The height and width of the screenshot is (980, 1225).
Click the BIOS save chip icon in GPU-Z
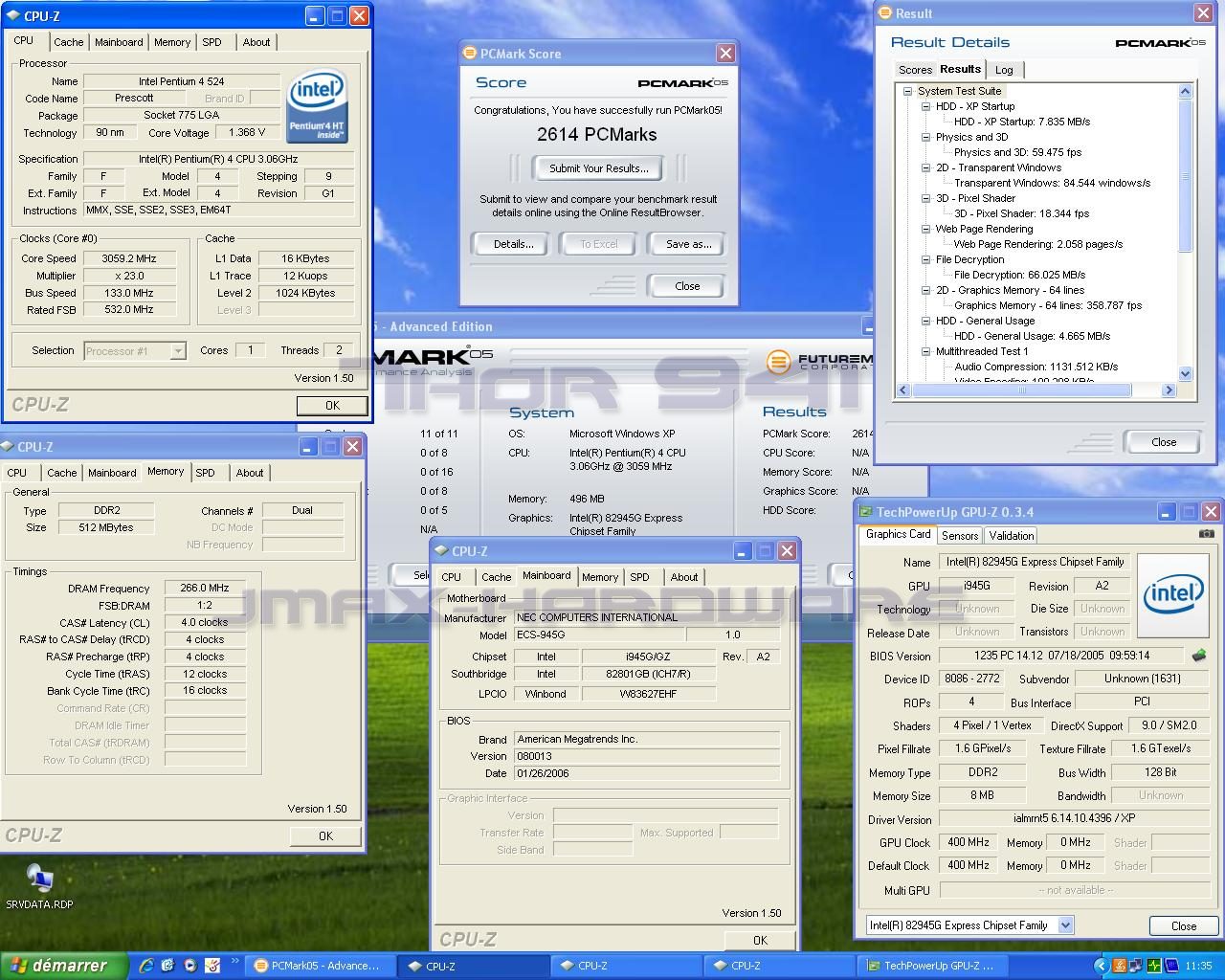(x=1199, y=656)
